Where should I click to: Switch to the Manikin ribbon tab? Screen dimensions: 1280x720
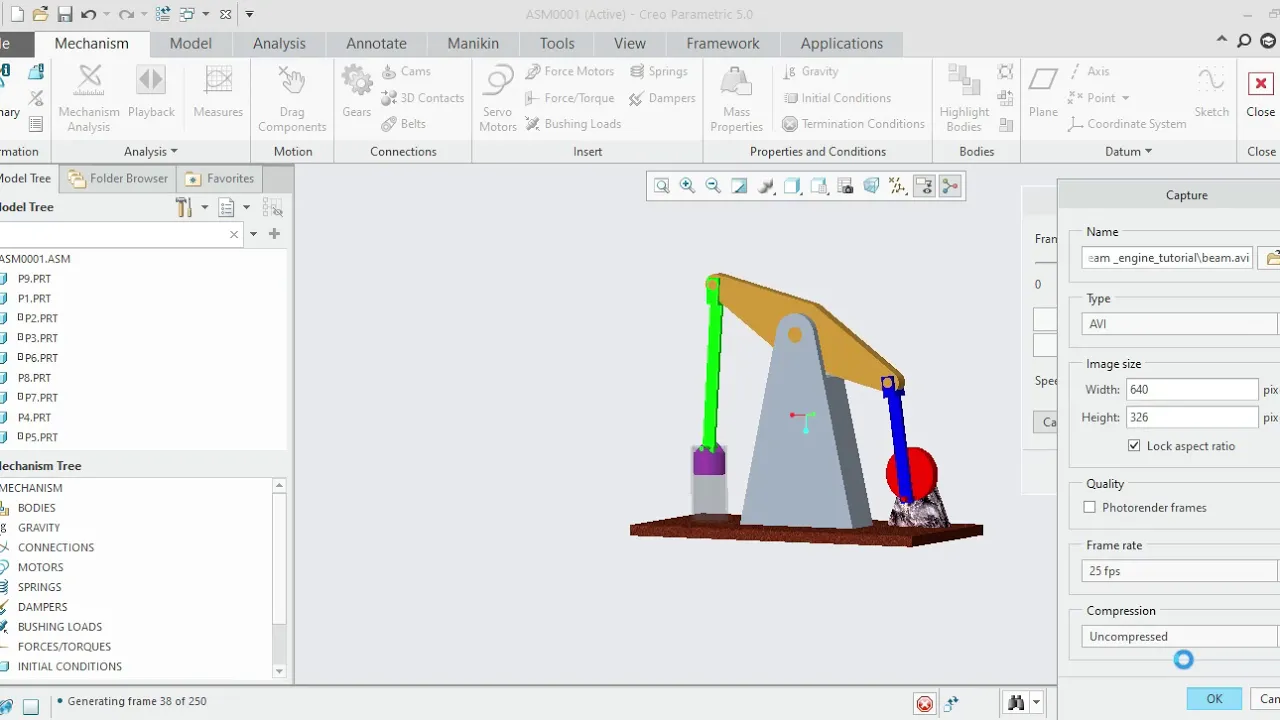[473, 43]
